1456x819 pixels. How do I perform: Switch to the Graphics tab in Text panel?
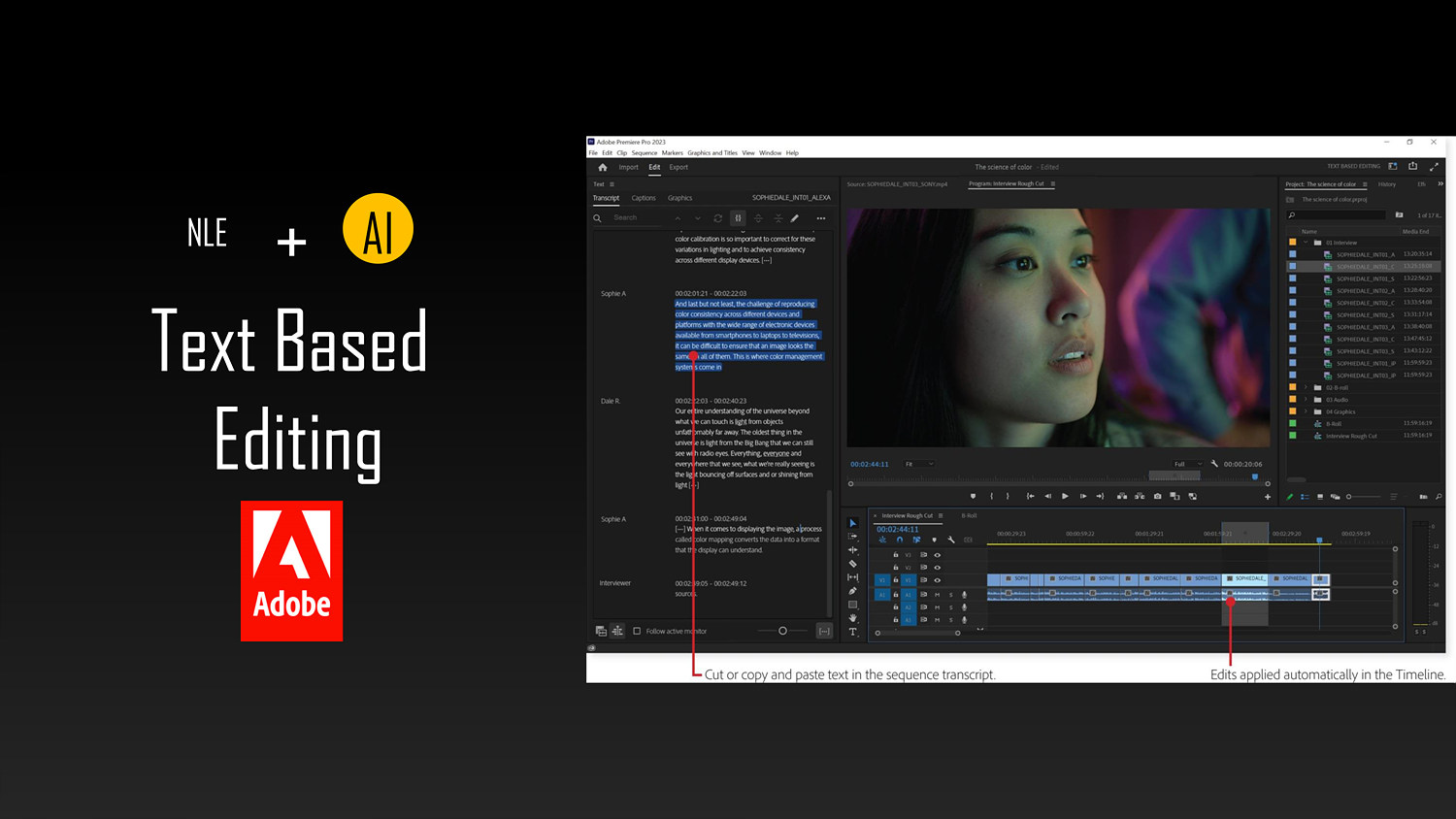[x=680, y=198]
